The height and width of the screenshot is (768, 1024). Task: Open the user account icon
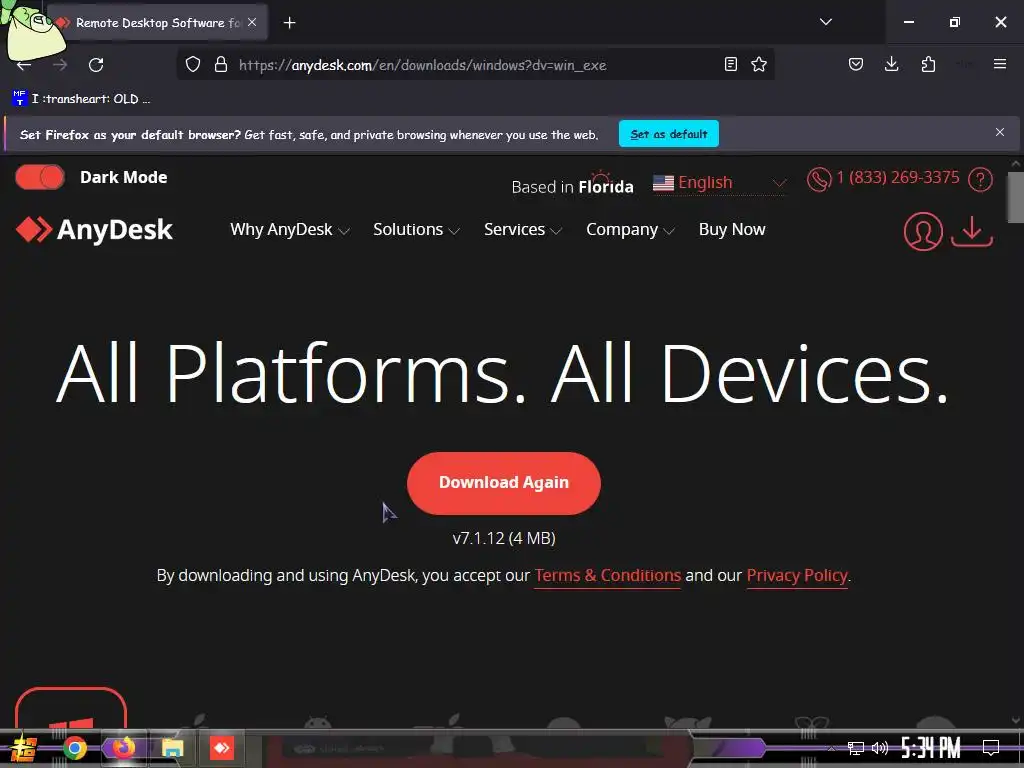click(923, 231)
